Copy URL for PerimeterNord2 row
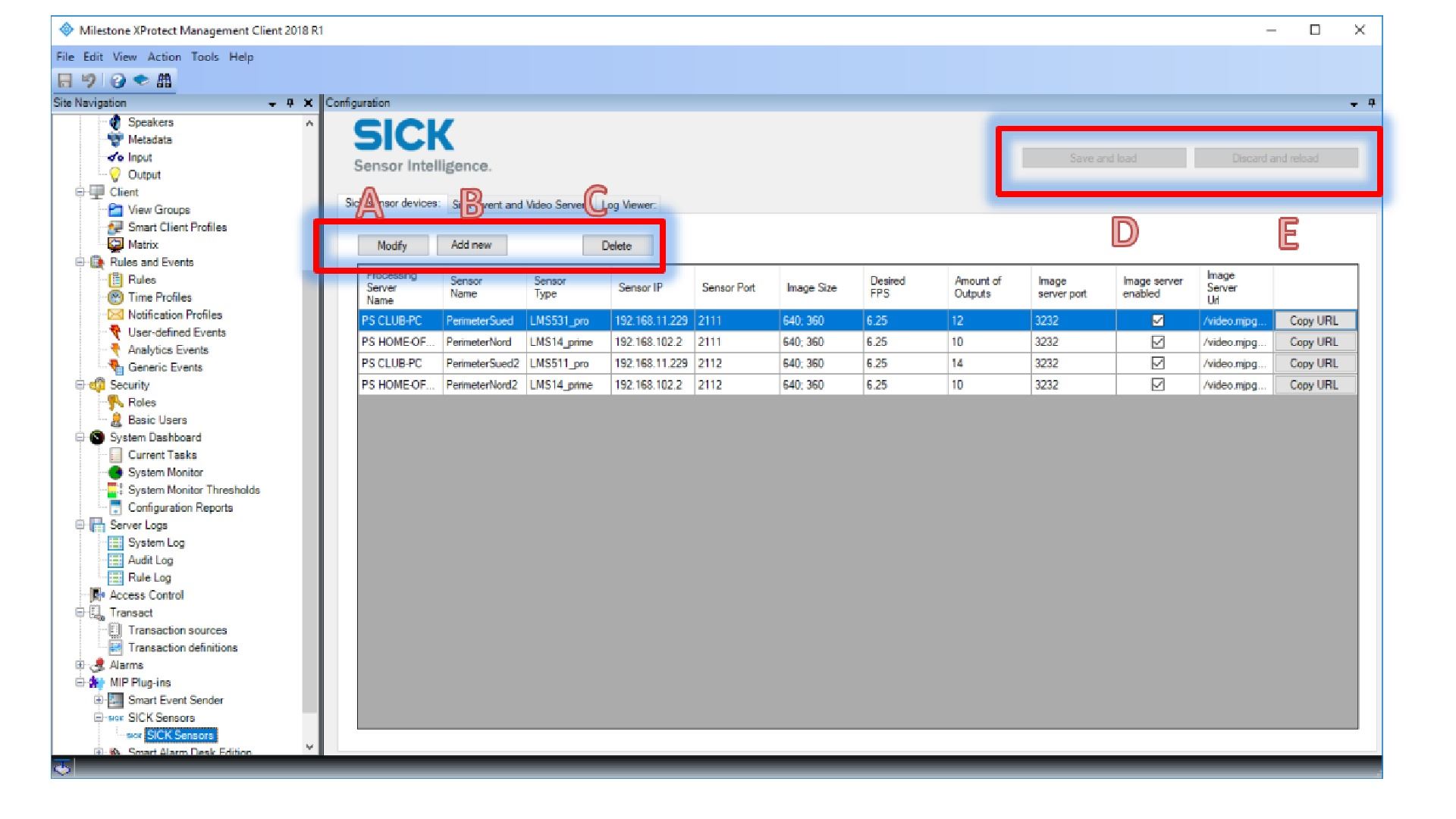The image size is (1456, 819). pyautogui.click(x=1314, y=384)
